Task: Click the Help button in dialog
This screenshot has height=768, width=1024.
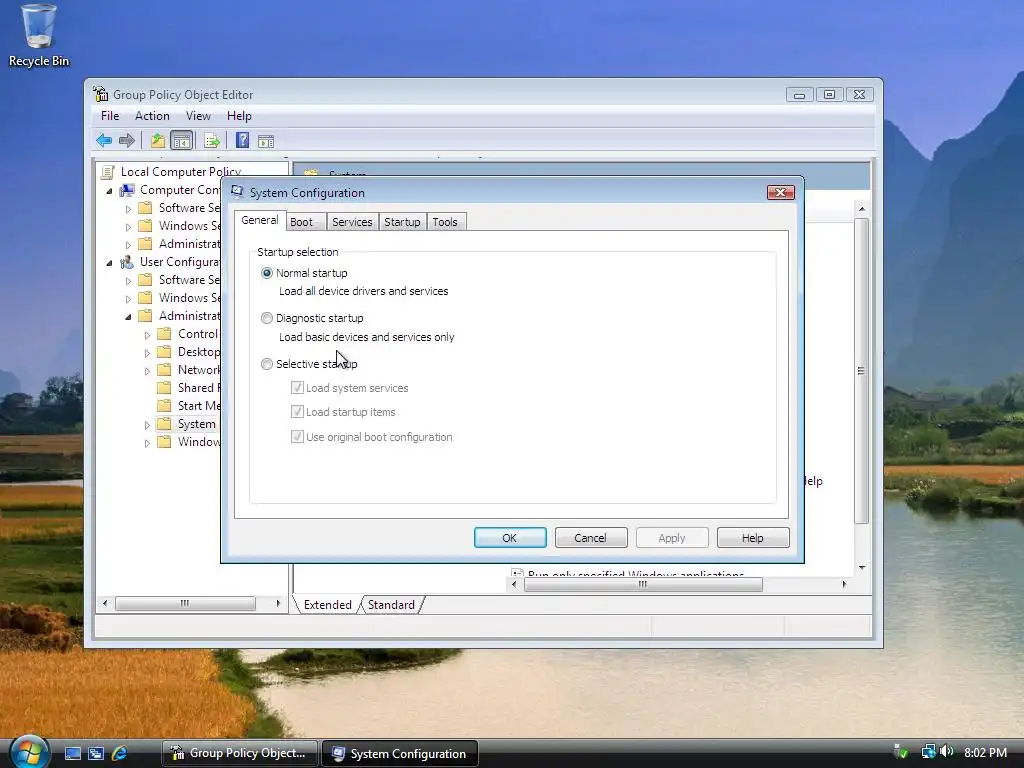Action: 752,537
